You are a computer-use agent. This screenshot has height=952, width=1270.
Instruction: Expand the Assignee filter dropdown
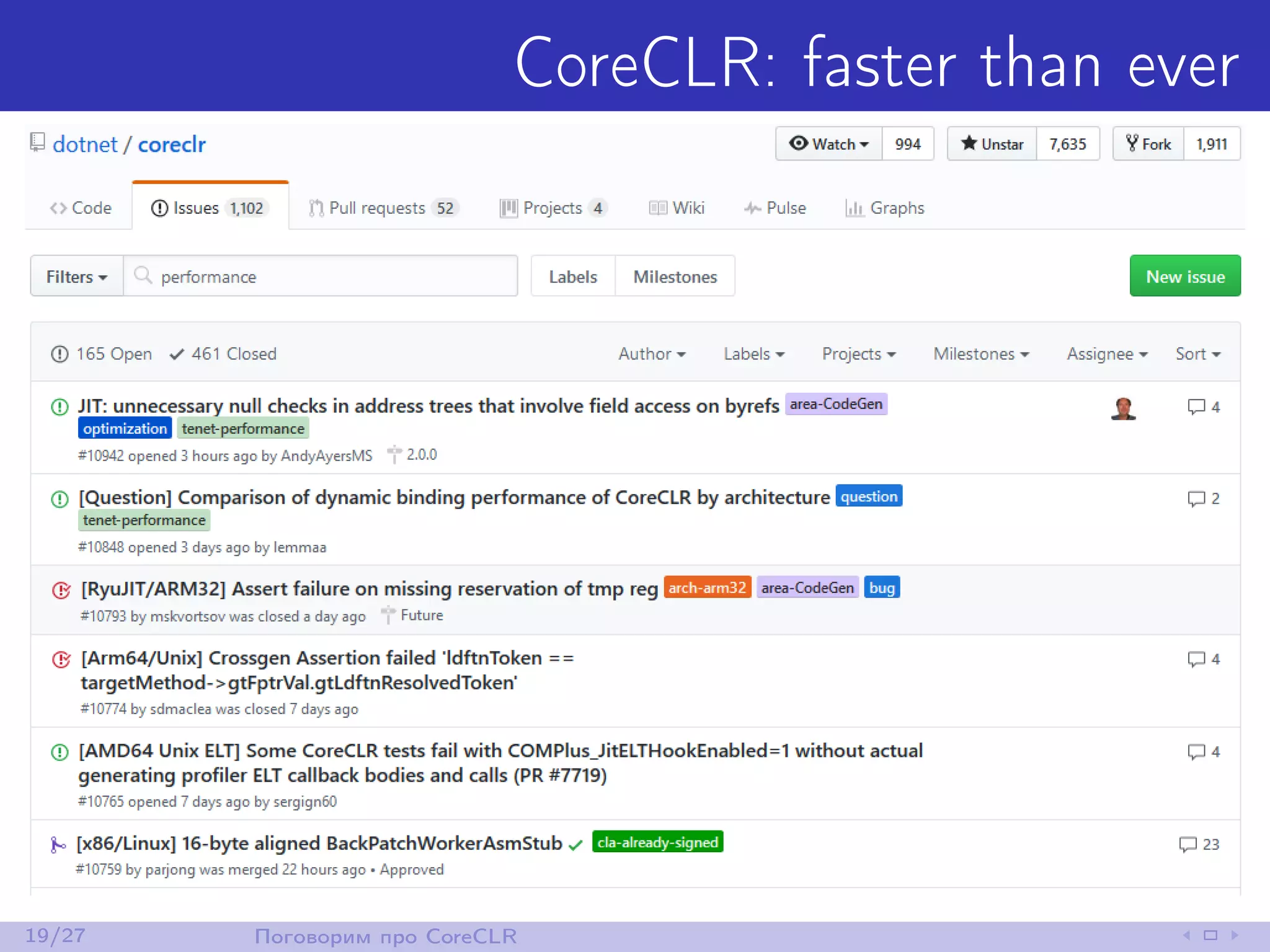(x=1107, y=354)
